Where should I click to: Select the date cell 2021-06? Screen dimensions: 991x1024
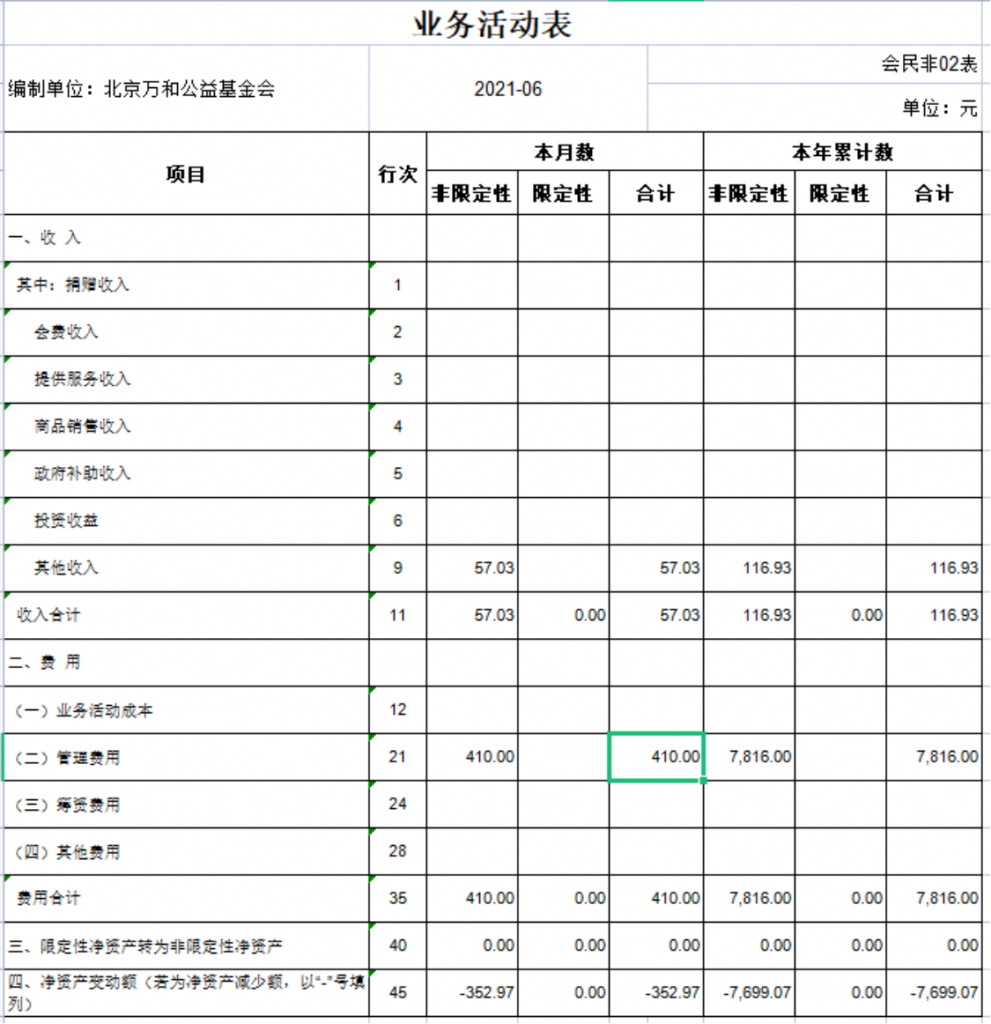click(508, 89)
